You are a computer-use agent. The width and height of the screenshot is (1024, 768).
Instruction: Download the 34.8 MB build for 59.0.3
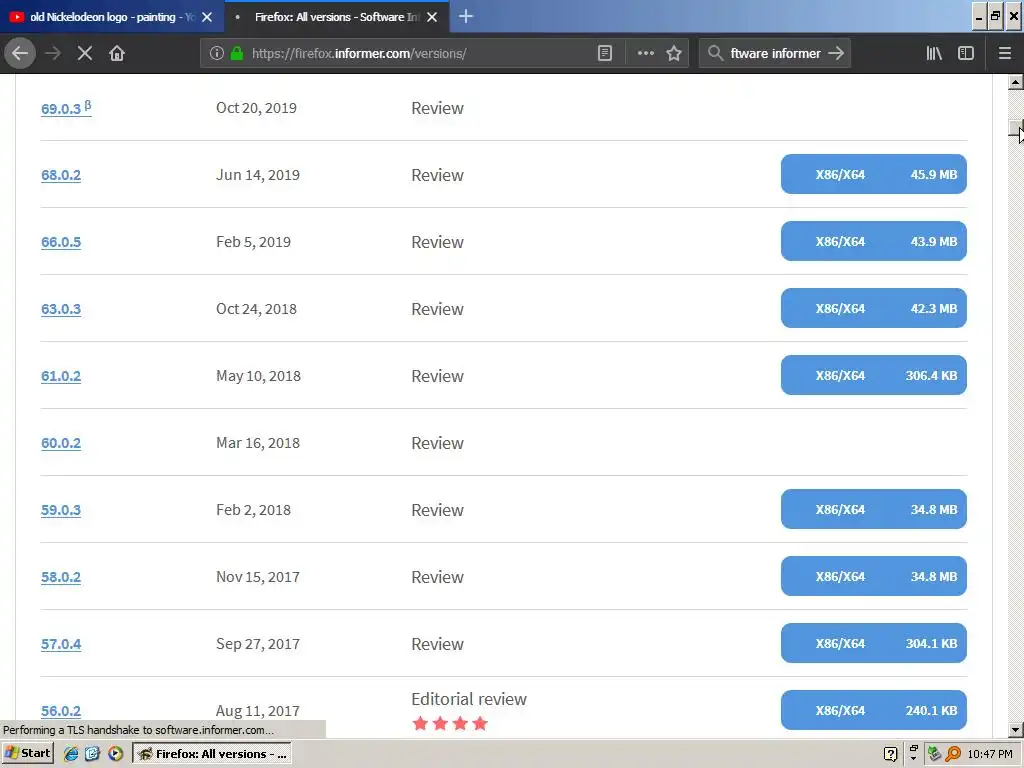873,509
